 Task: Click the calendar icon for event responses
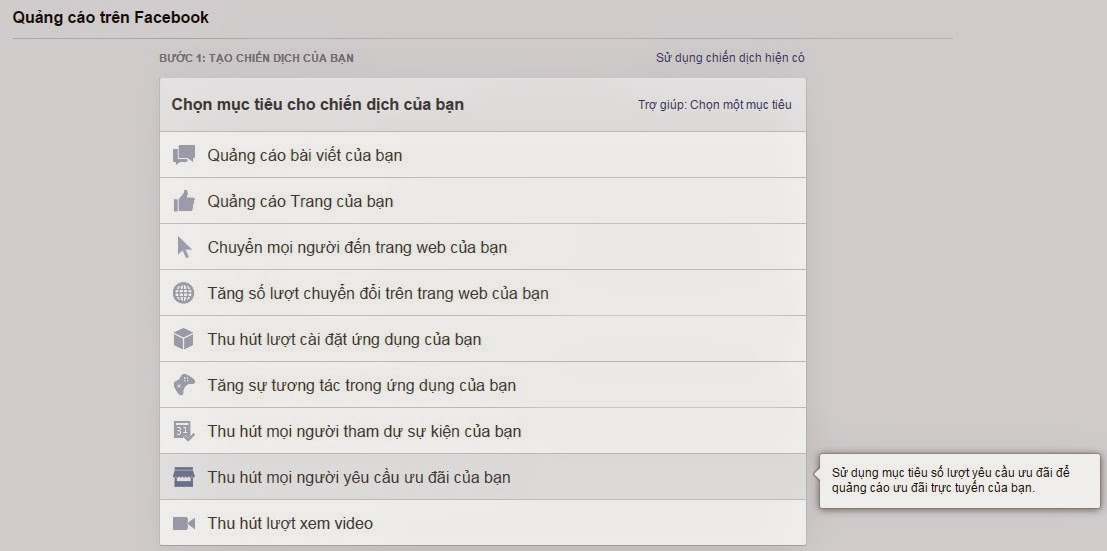point(184,431)
